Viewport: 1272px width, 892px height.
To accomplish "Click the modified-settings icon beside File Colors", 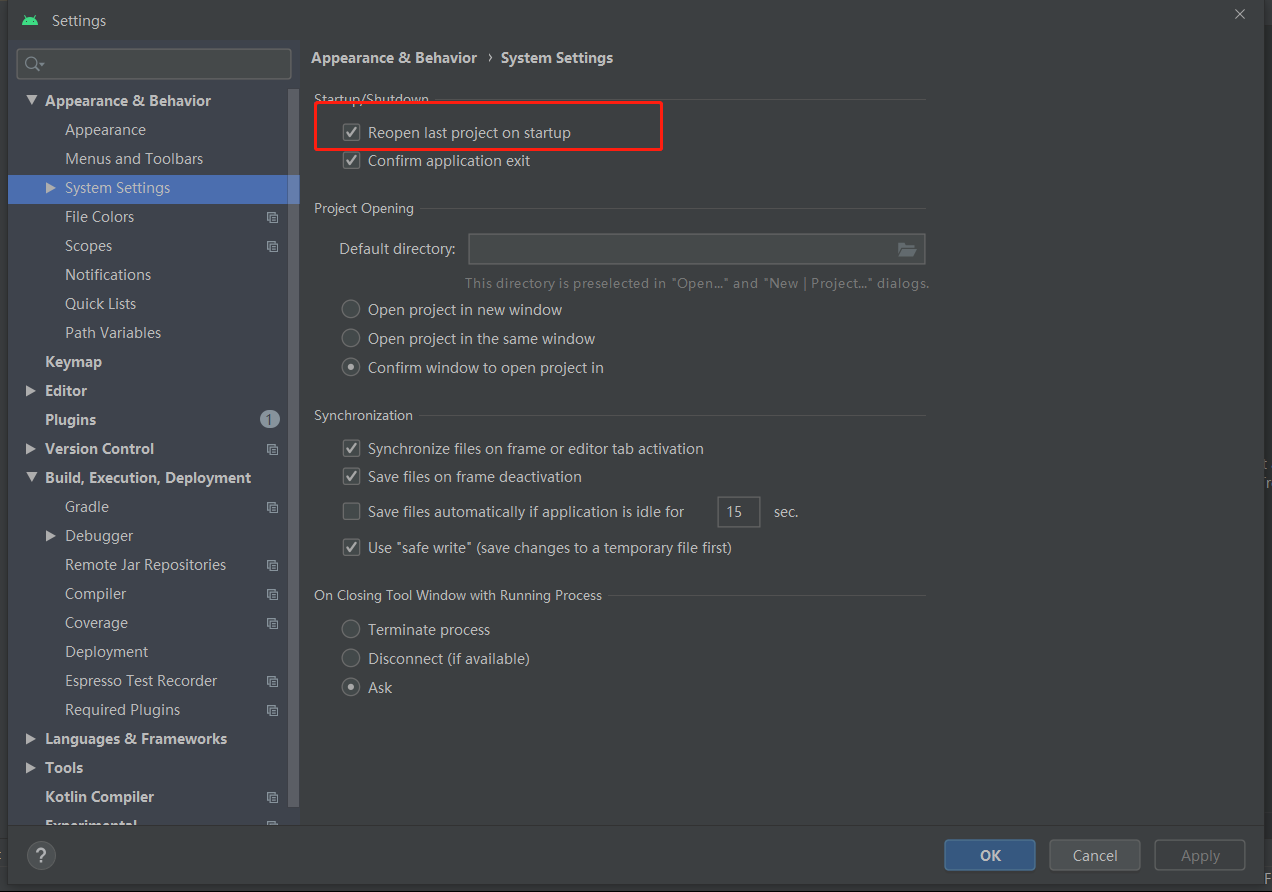I will pos(272,216).
